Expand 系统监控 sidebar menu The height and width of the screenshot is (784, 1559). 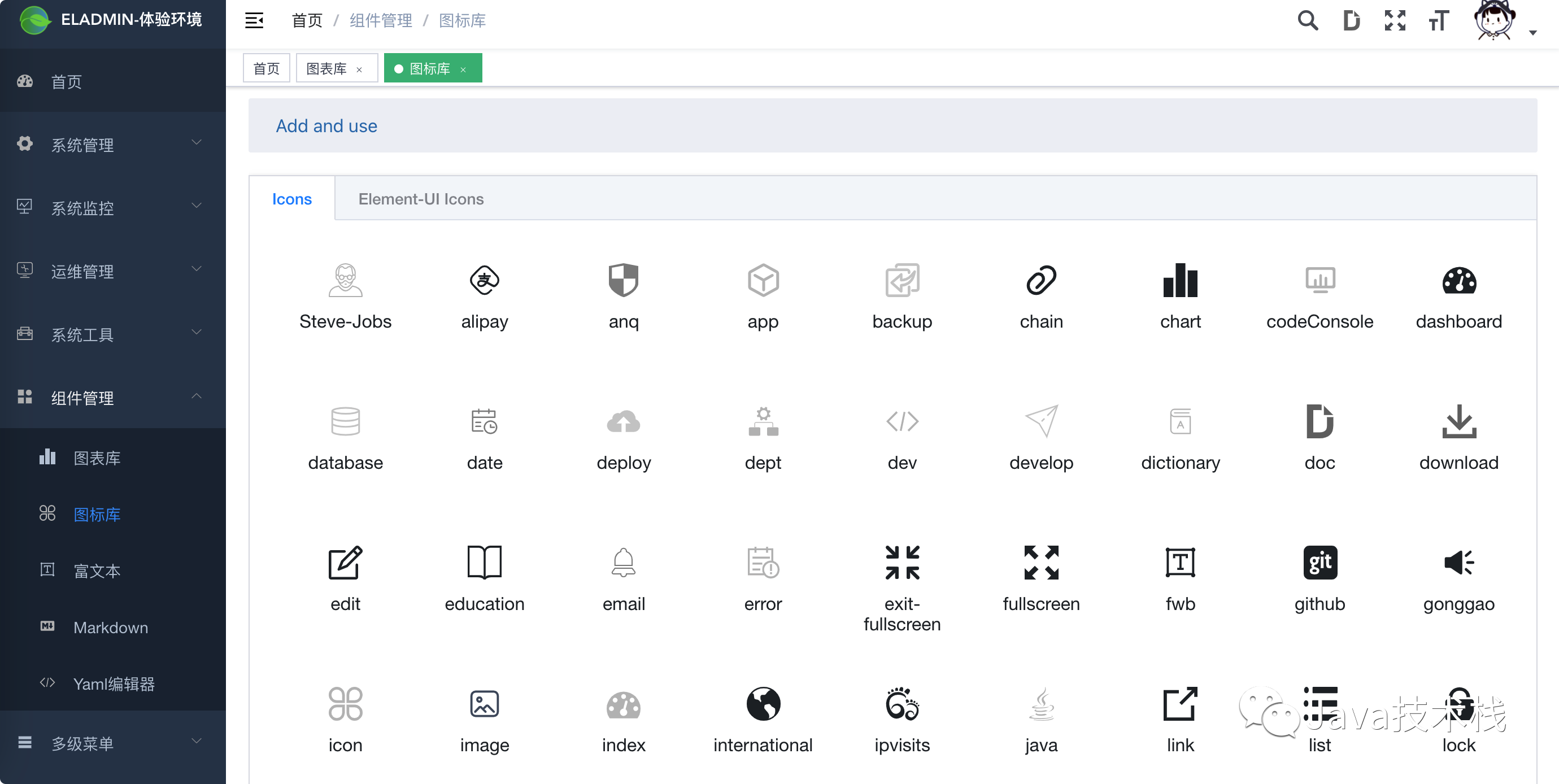112,208
